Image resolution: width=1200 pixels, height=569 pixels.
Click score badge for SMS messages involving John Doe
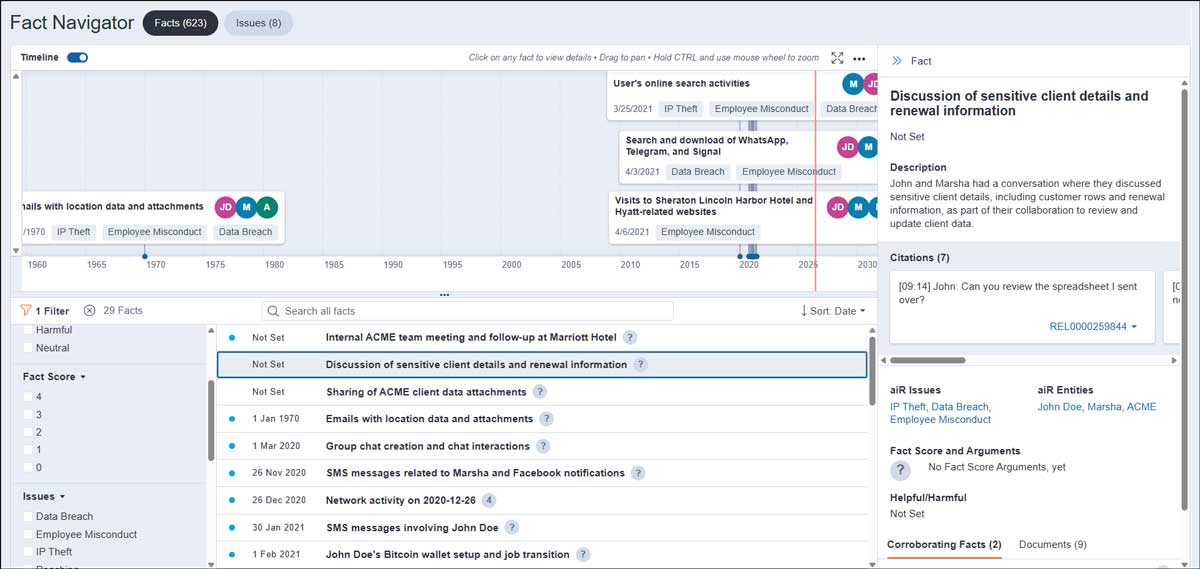512,527
